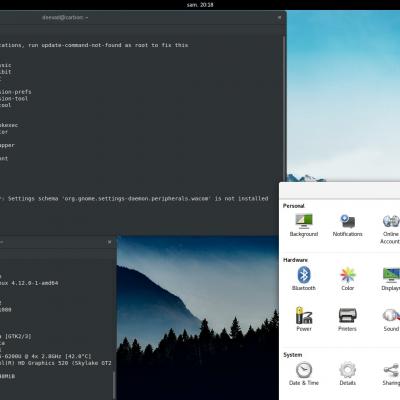Close the lower terminal window
This screenshot has width=400, height=400.
click(x=109, y=242)
